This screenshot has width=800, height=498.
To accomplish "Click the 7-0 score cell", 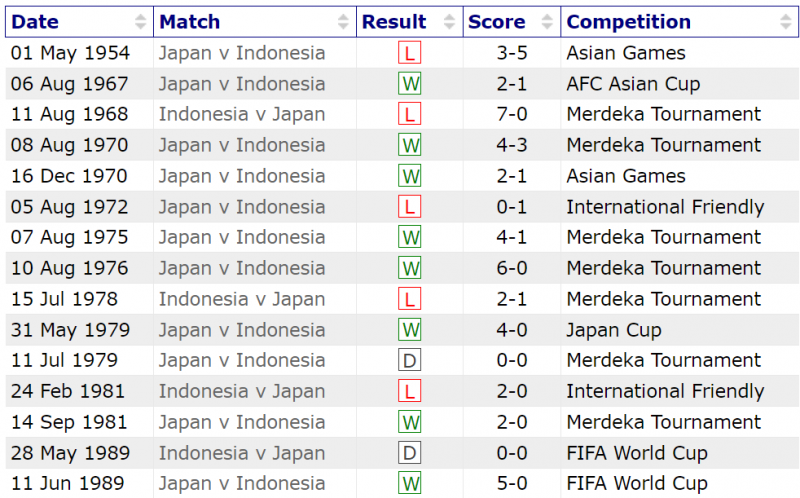I will pyautogui.click(x=512, y=114).
